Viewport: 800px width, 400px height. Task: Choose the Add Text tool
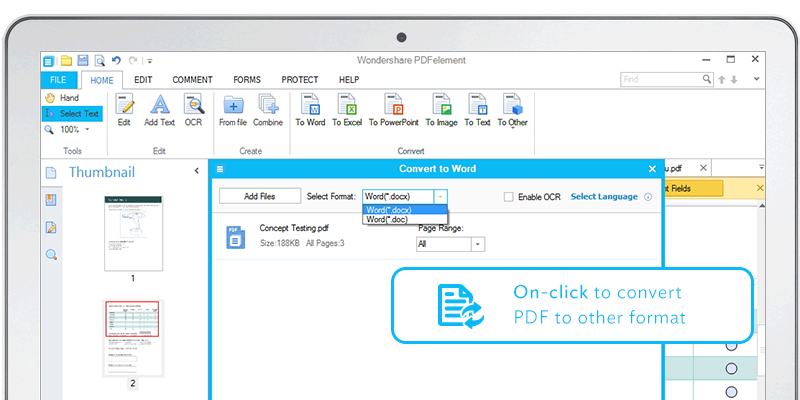160,110
